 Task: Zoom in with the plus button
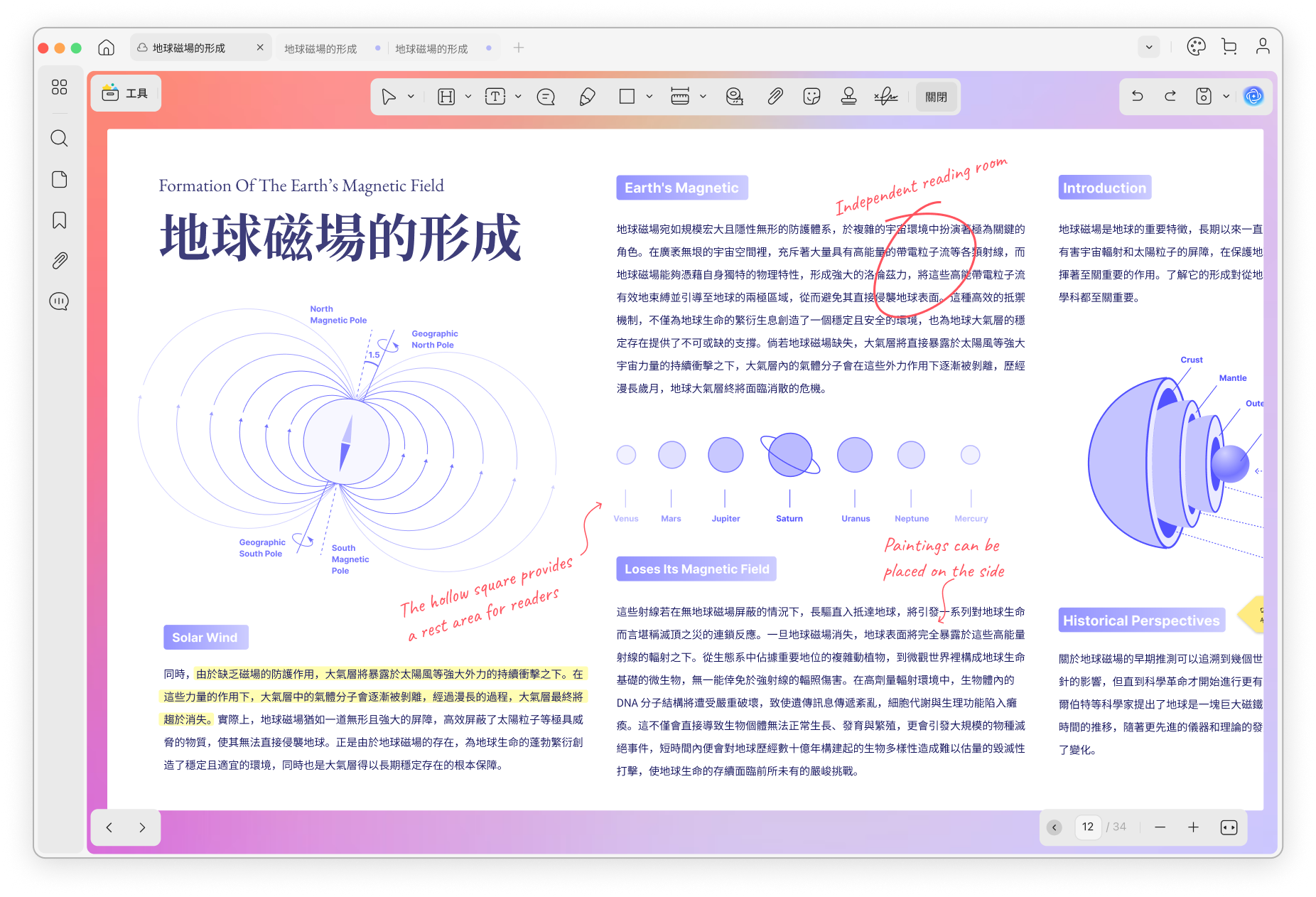pos(1194,827)
